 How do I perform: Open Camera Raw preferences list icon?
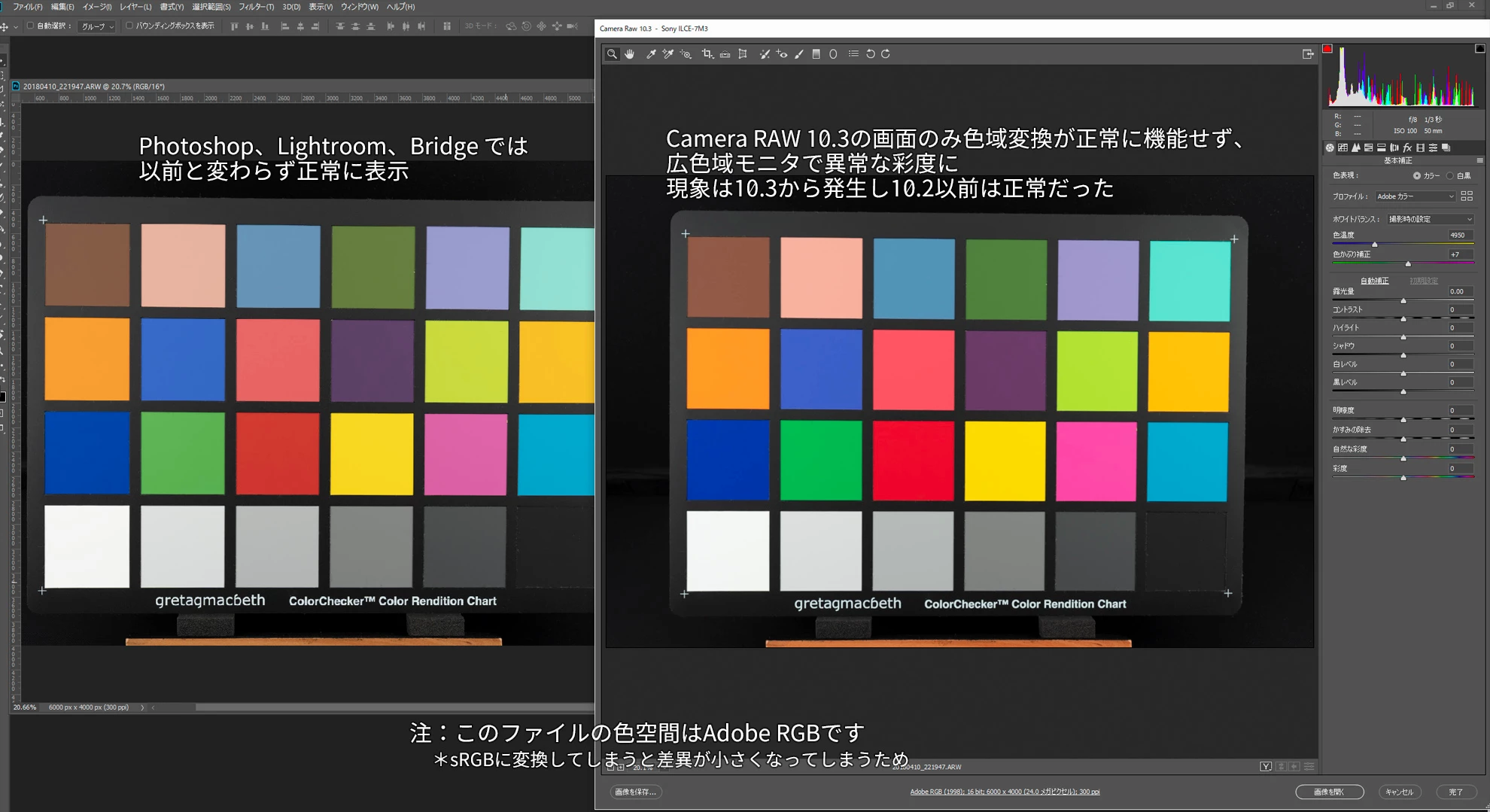(x=853, y=54)
